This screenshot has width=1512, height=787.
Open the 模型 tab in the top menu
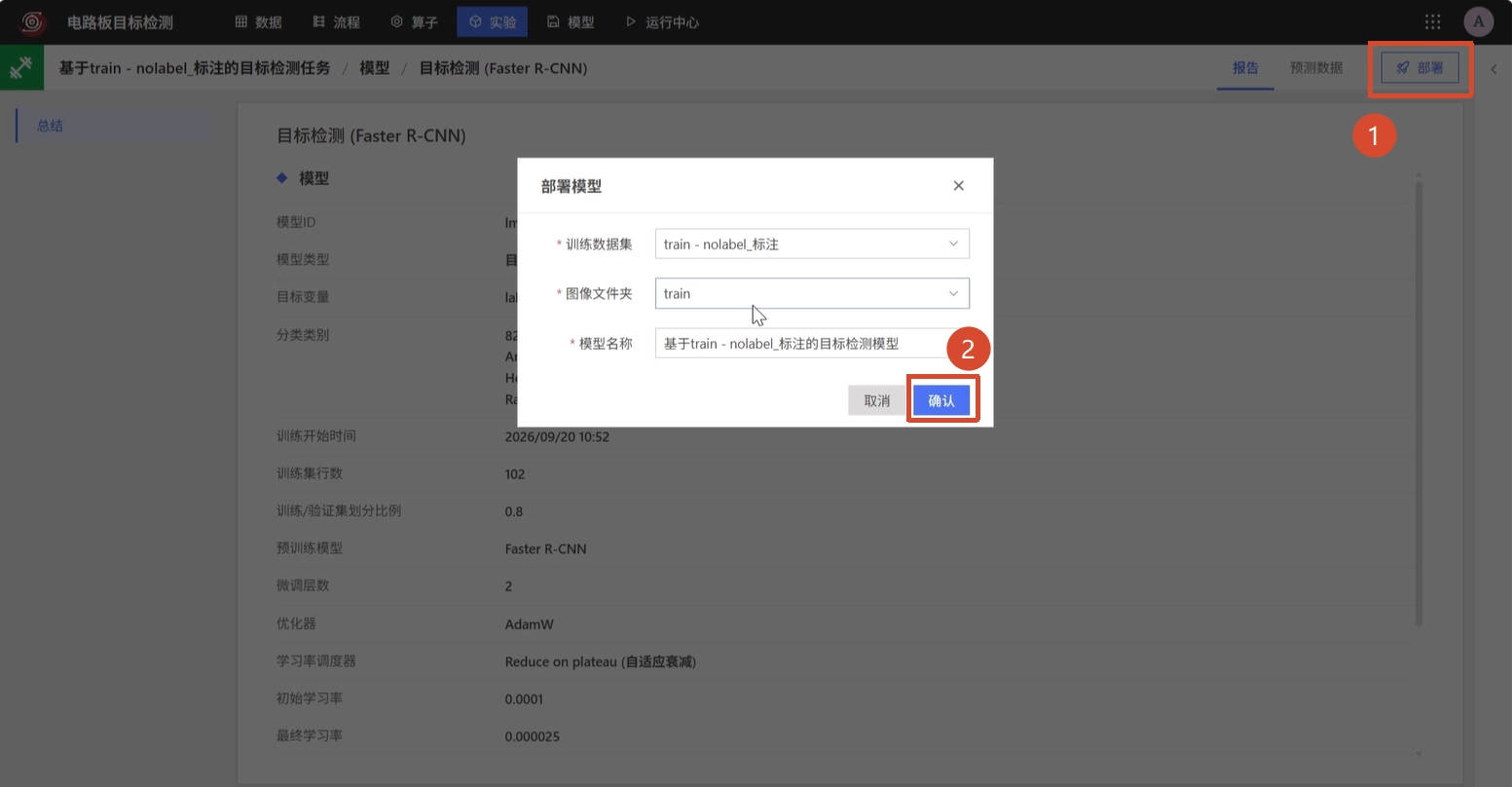click(x=571, y=21)
